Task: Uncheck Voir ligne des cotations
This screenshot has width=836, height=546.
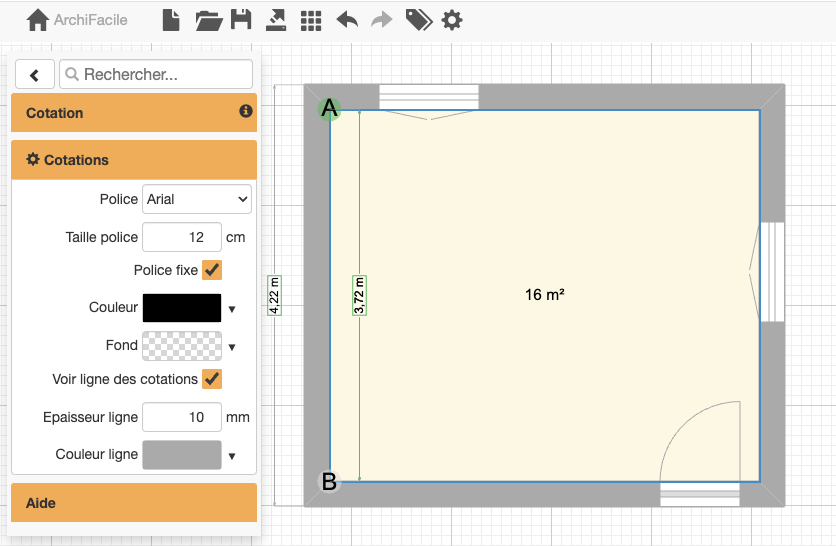Action: click(x=212, y=379)
